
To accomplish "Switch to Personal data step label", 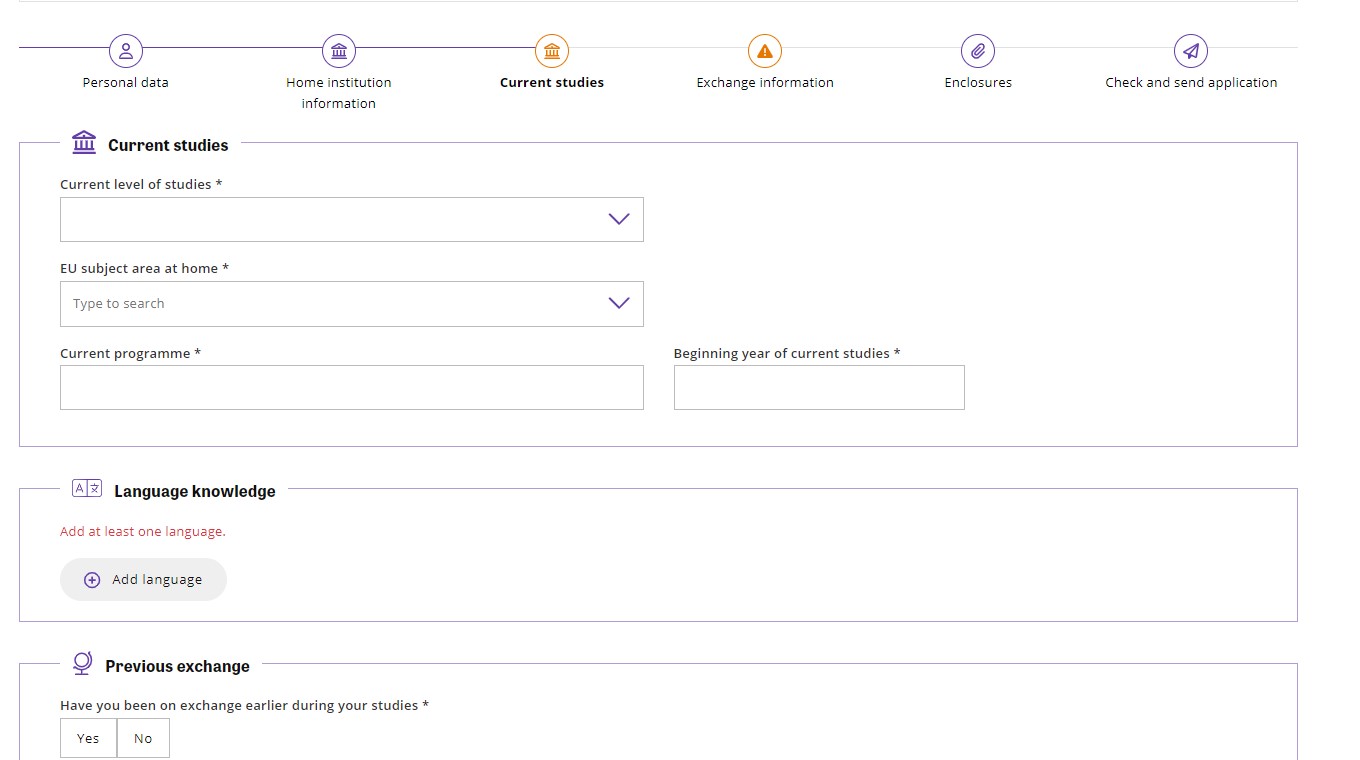I will (x=125, y=82).
